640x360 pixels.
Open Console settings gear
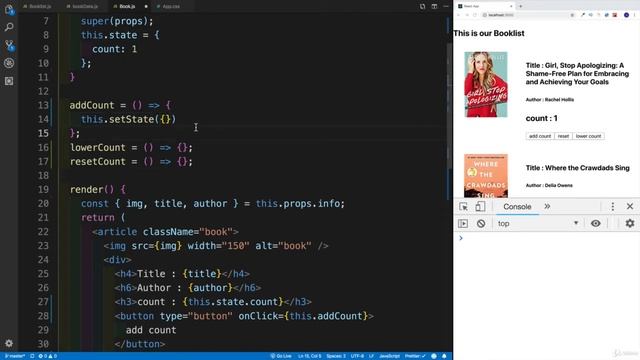[x=630, y=224]
